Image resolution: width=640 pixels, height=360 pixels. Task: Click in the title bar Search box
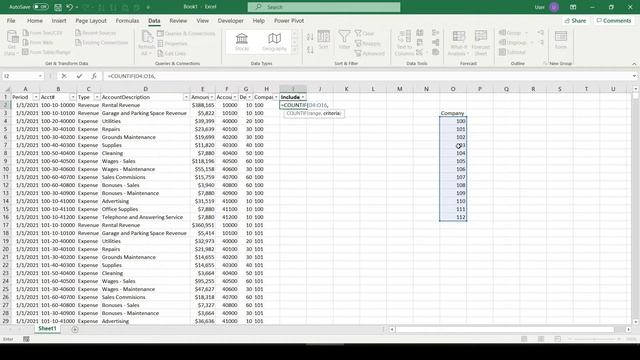[x=324, y=7]
